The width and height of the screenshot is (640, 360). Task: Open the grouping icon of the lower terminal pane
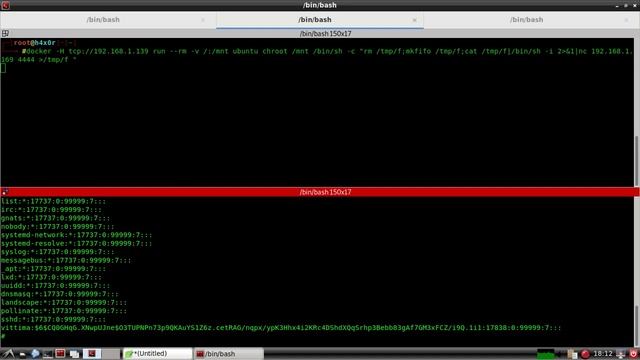point(5,192)
